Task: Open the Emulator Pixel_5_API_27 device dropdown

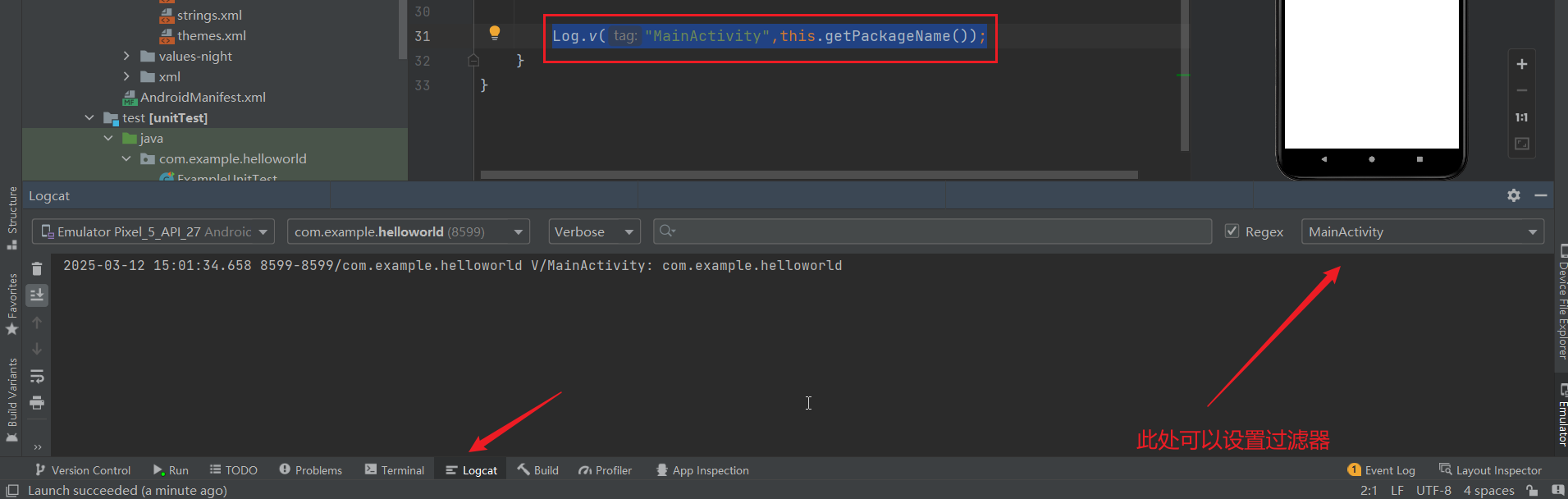Action: (x=153, y=231)
